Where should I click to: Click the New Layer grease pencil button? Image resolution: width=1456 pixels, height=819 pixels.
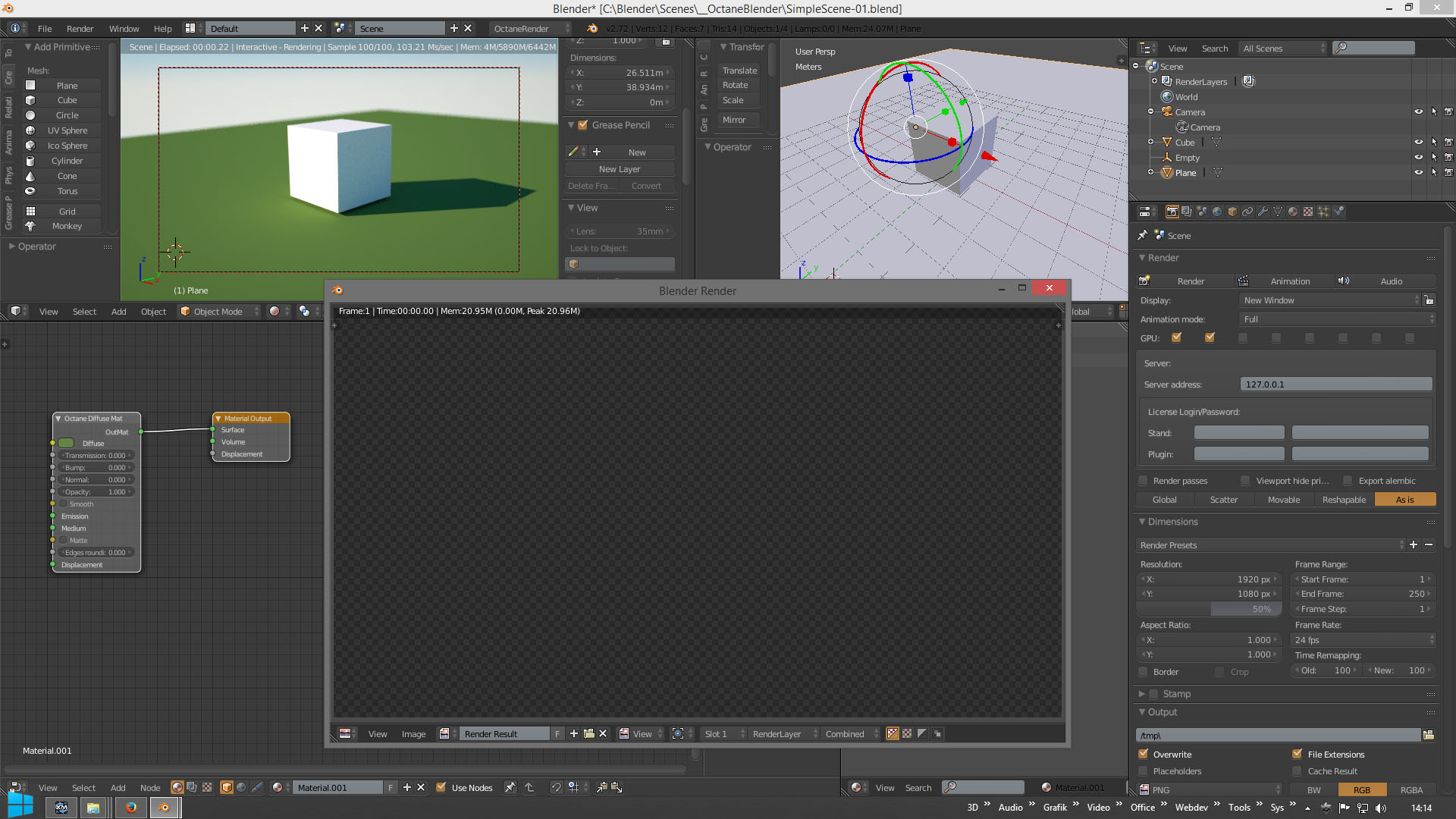[x=620, y=169]
